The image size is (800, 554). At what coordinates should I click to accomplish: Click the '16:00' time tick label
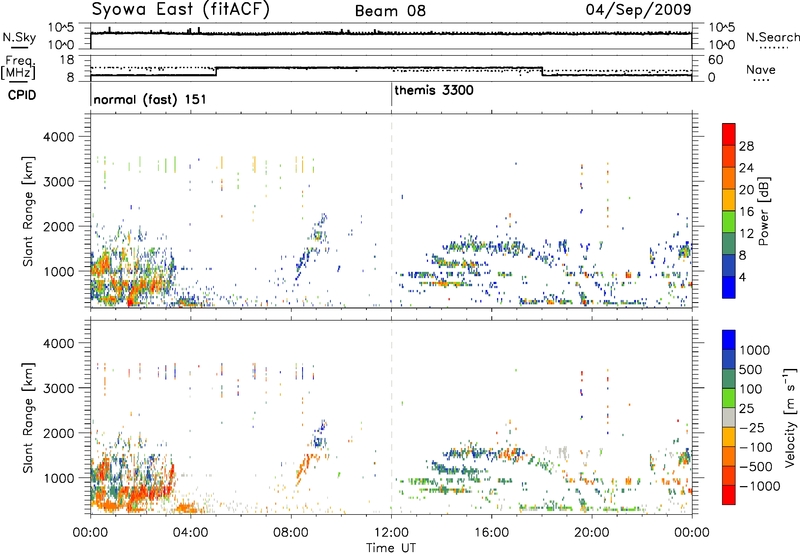tap(491, 533)
